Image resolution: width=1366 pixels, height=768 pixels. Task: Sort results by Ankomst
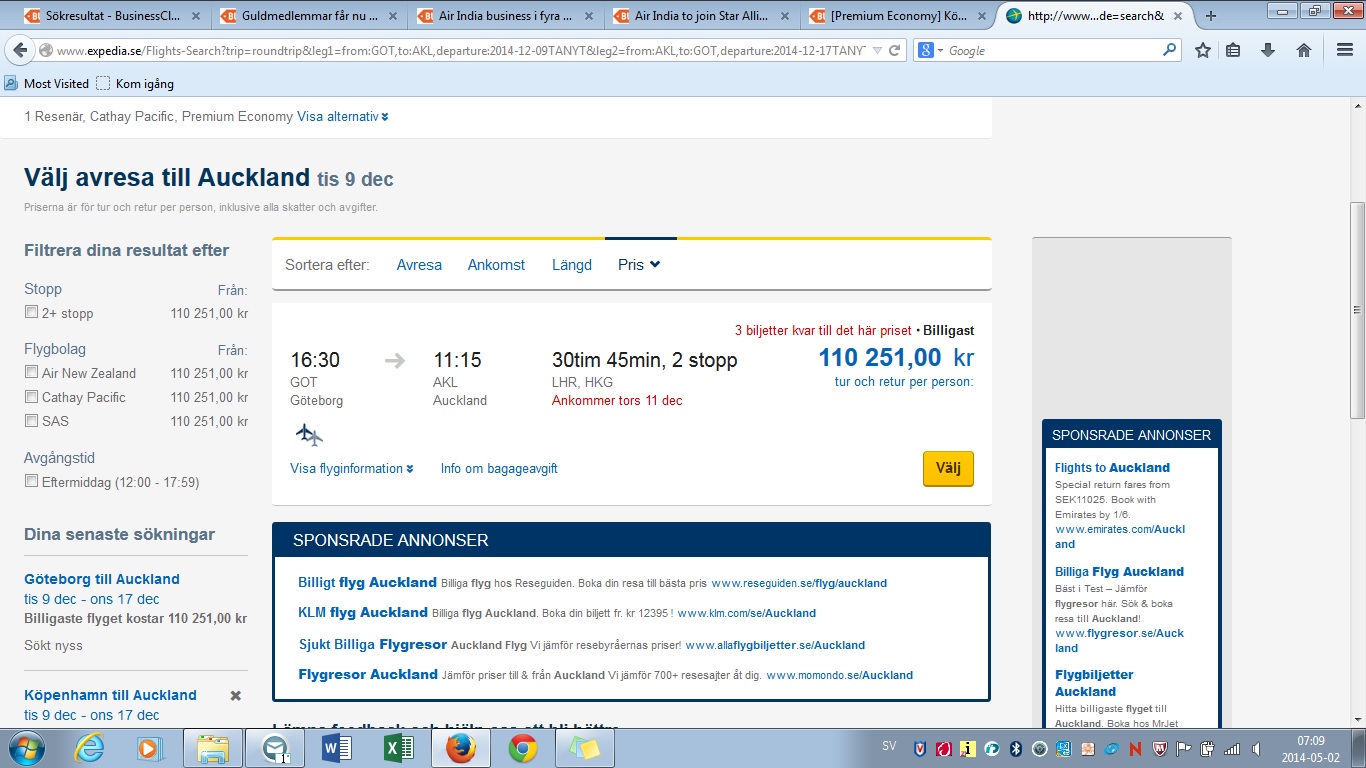(496, 265)
